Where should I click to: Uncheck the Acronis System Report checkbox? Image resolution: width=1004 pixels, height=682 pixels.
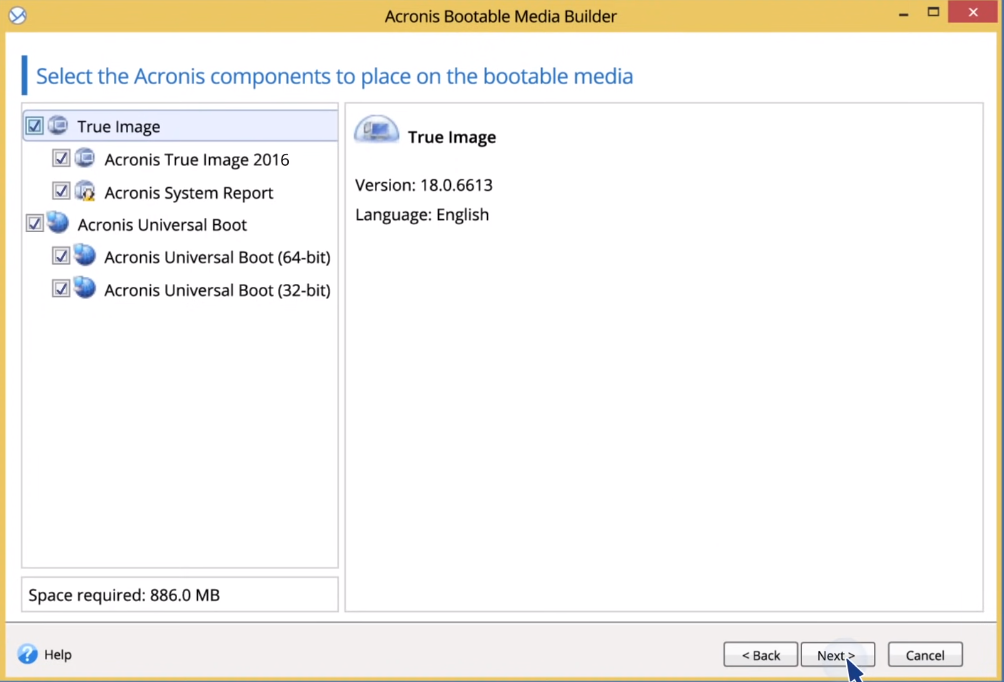[x=61, y=191]
